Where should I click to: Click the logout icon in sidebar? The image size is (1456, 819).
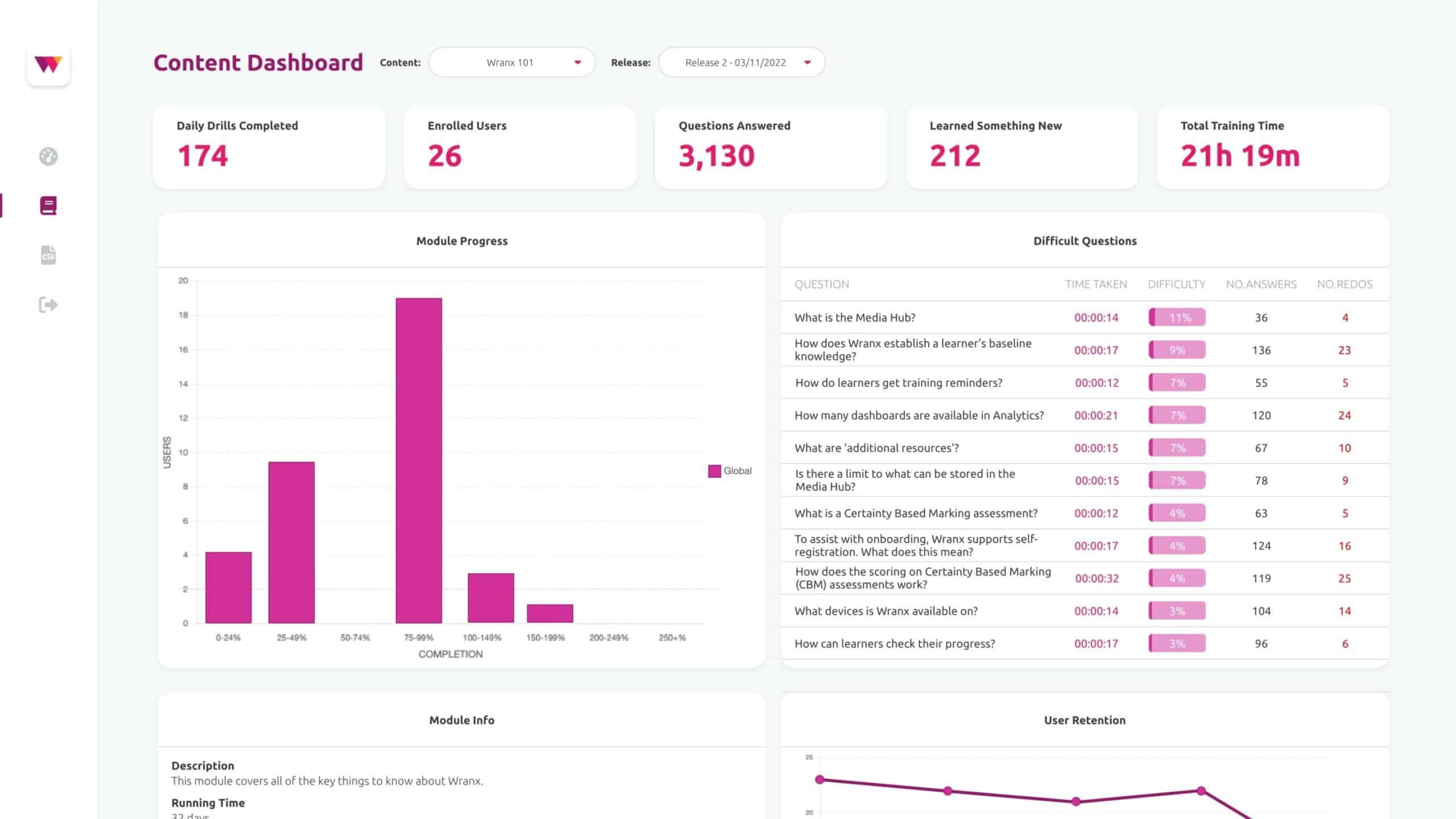tap(48, 305)
